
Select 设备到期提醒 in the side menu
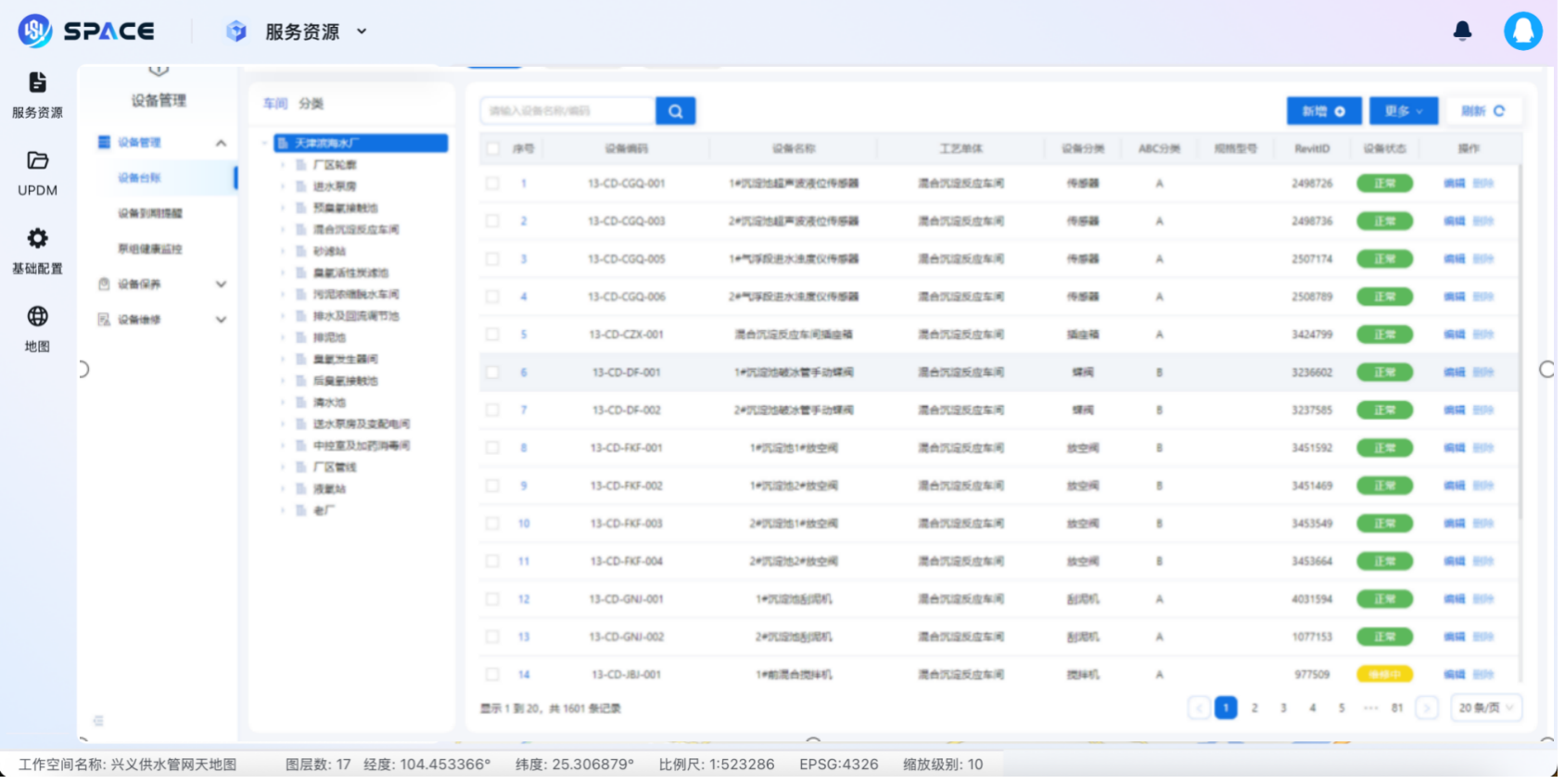click(x=150, y=213)
